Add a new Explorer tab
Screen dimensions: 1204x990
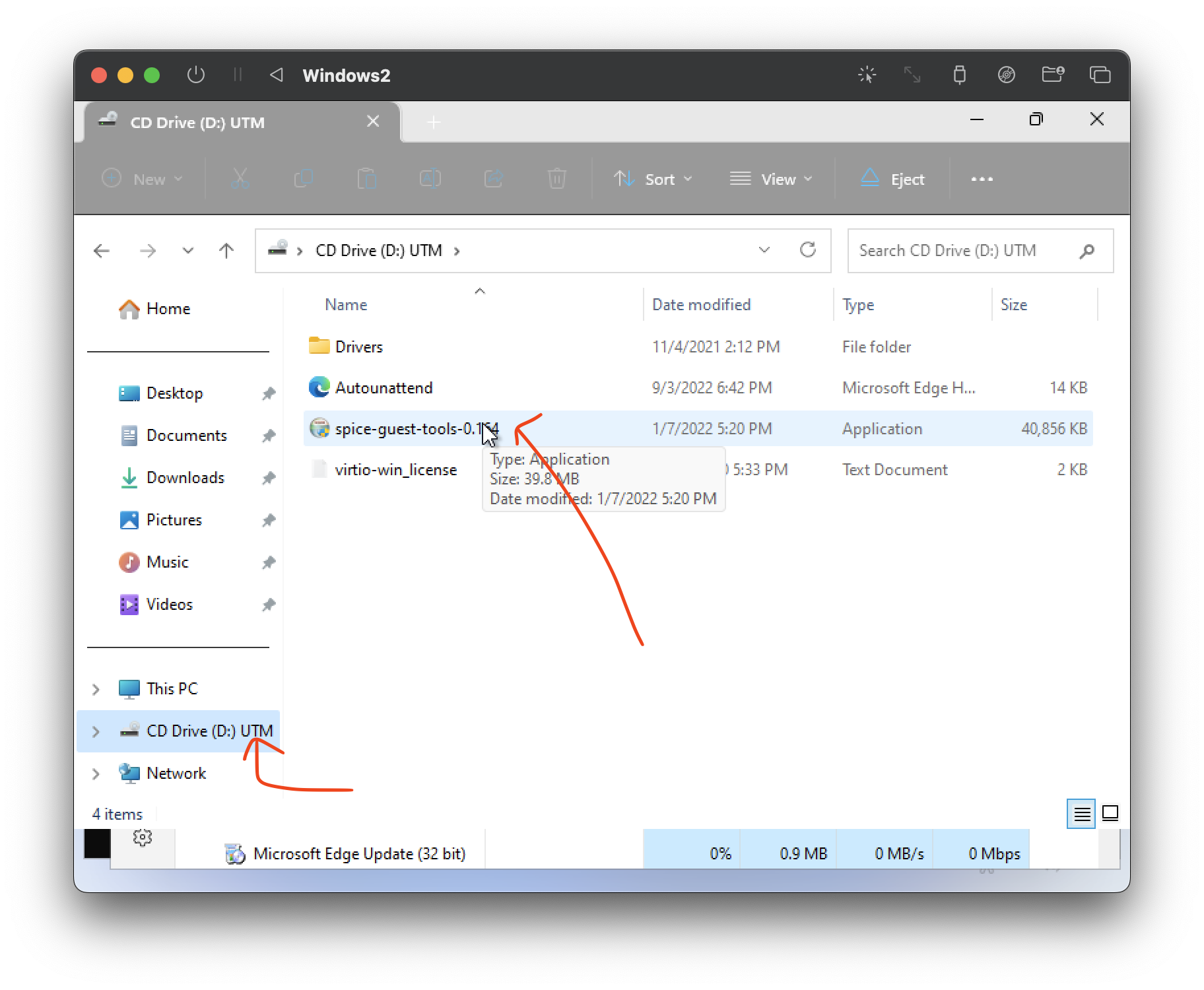433,122
